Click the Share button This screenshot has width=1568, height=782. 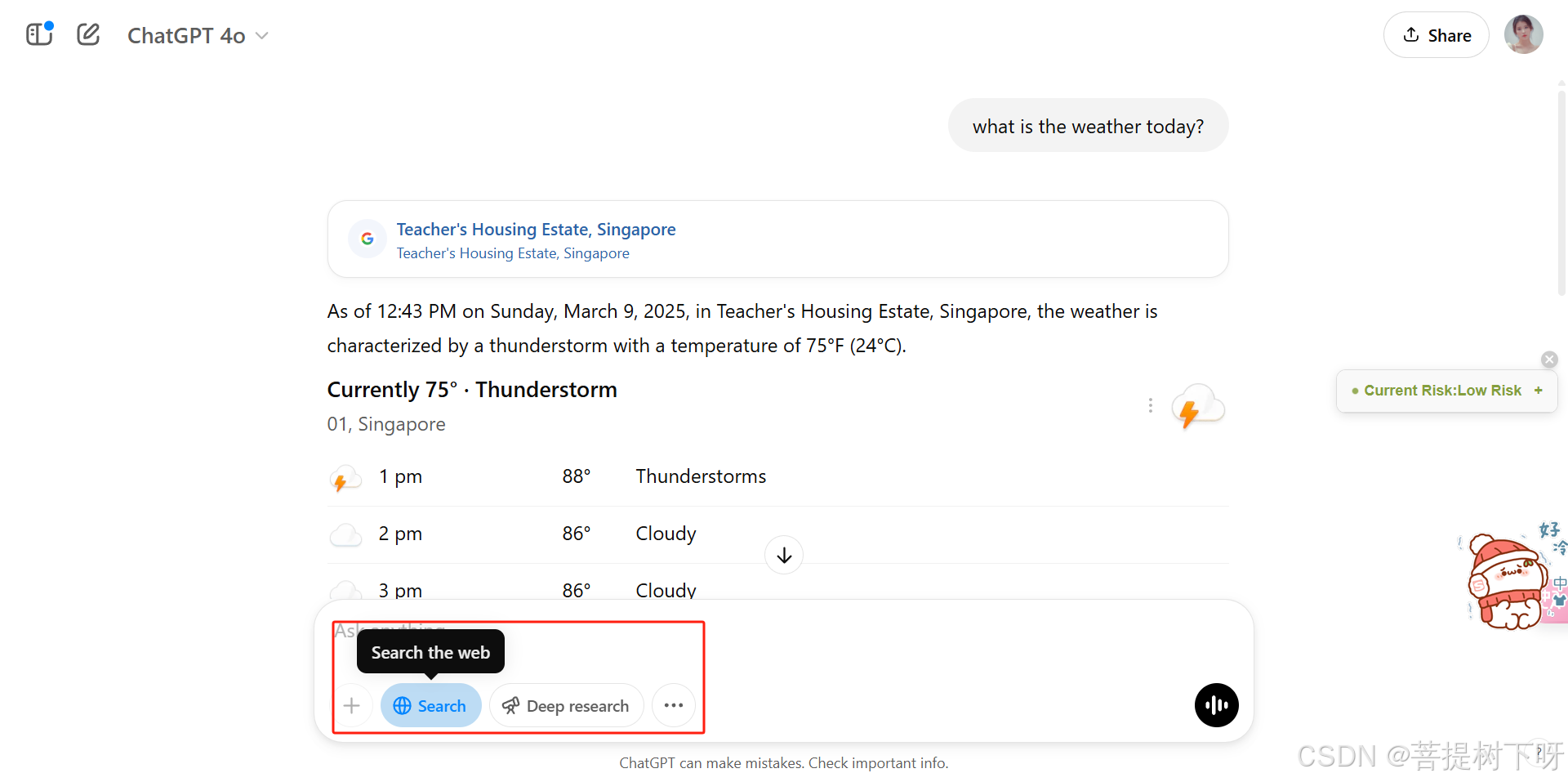(1436, 35)
